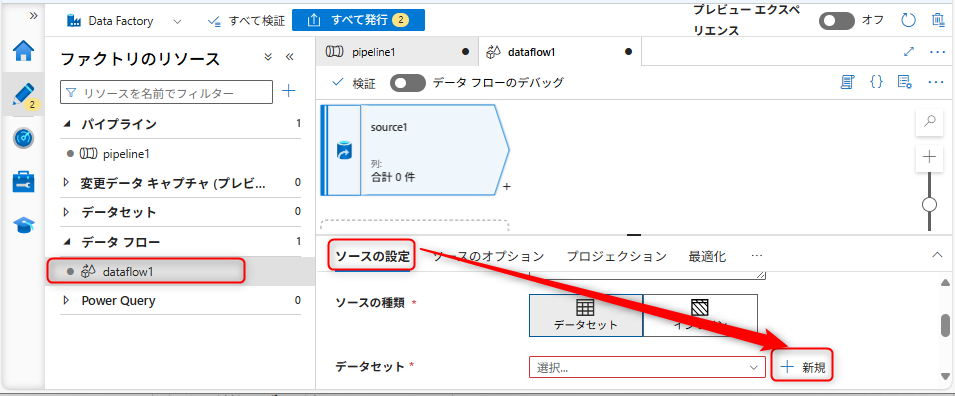955x396 pixels.
Task: Click 新規 to create a dataset
Action: click(803, 367)
